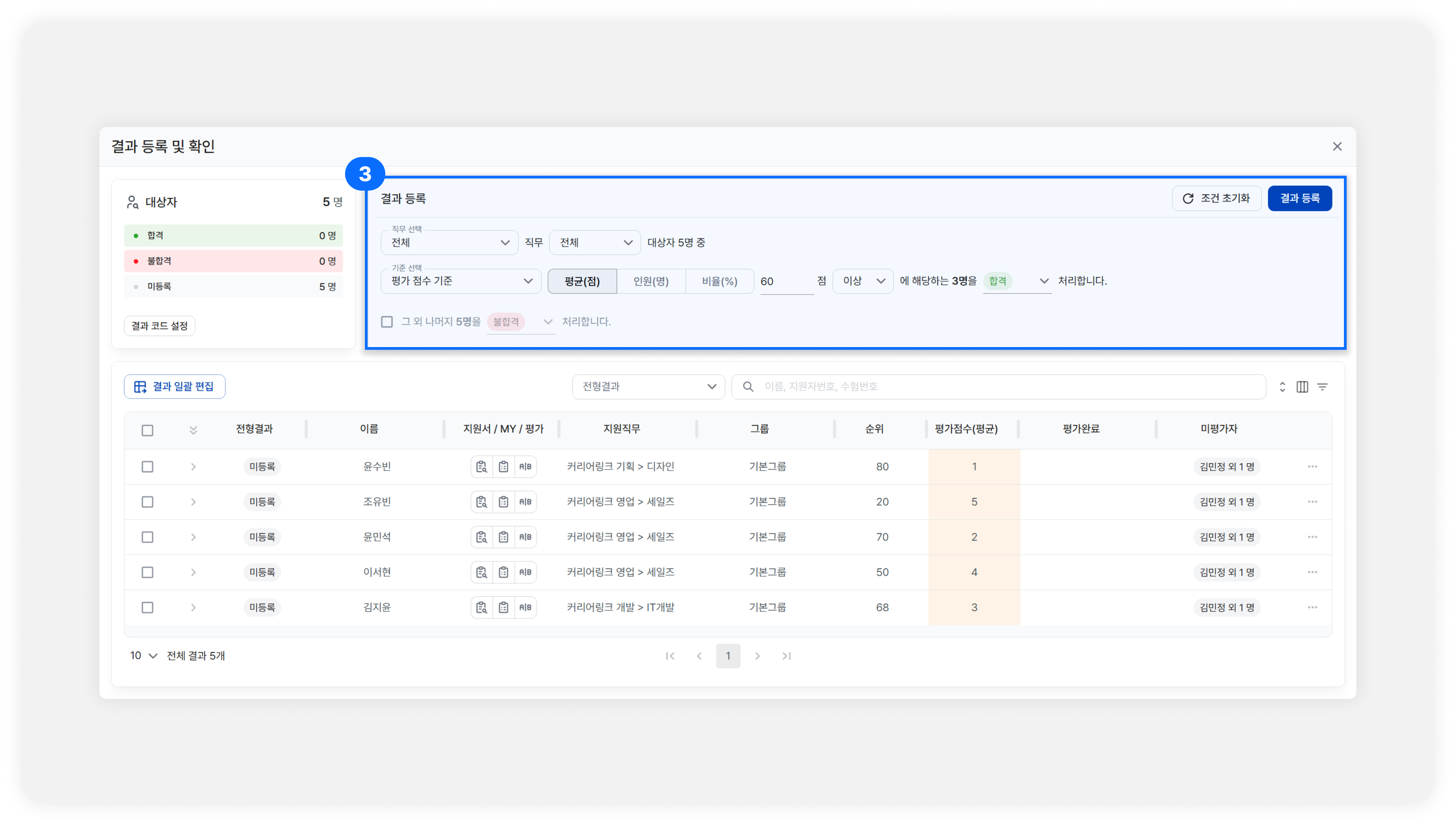Image resolution: width=1456 pixels, height=826 pixels.
Task: Open the MY clipboard icon for 조유빈
Action: [503, 501]
